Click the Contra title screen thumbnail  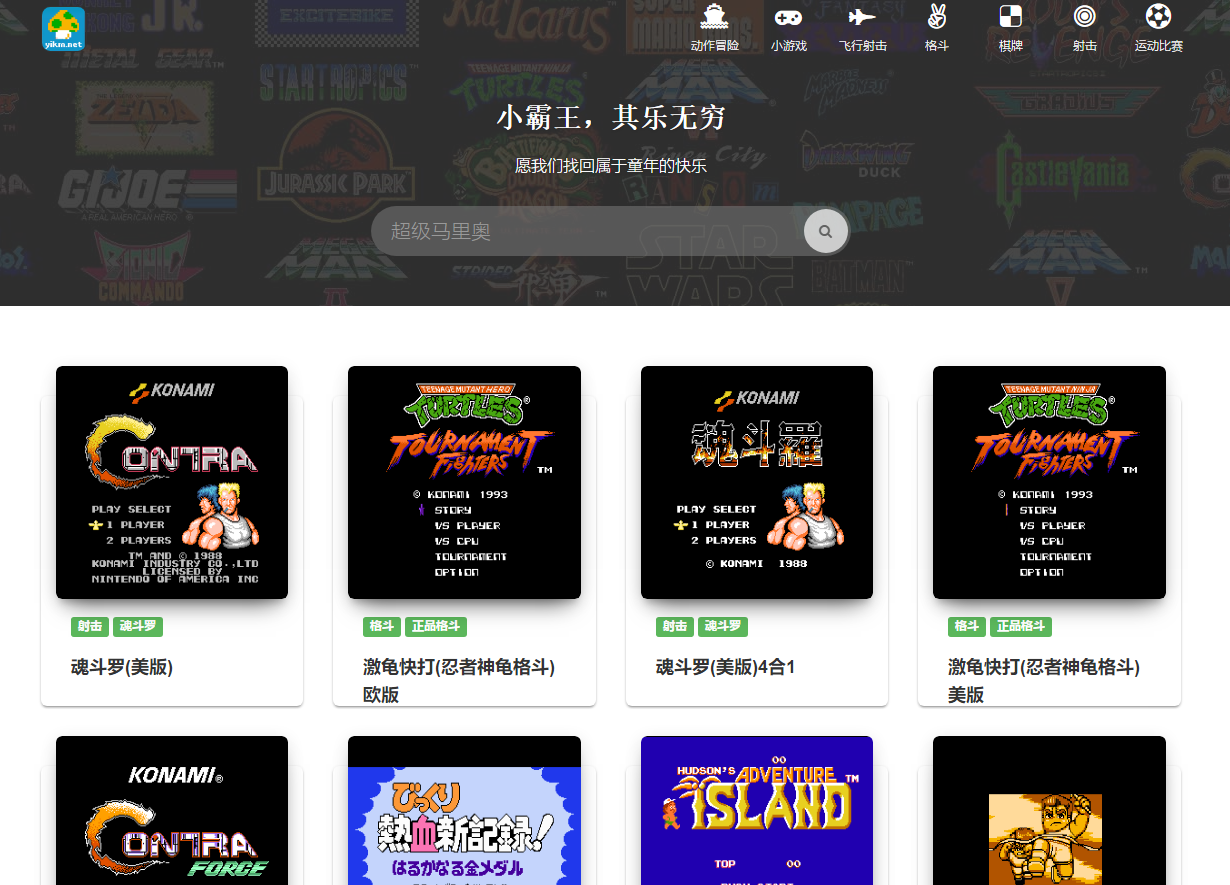click(171, 482)
